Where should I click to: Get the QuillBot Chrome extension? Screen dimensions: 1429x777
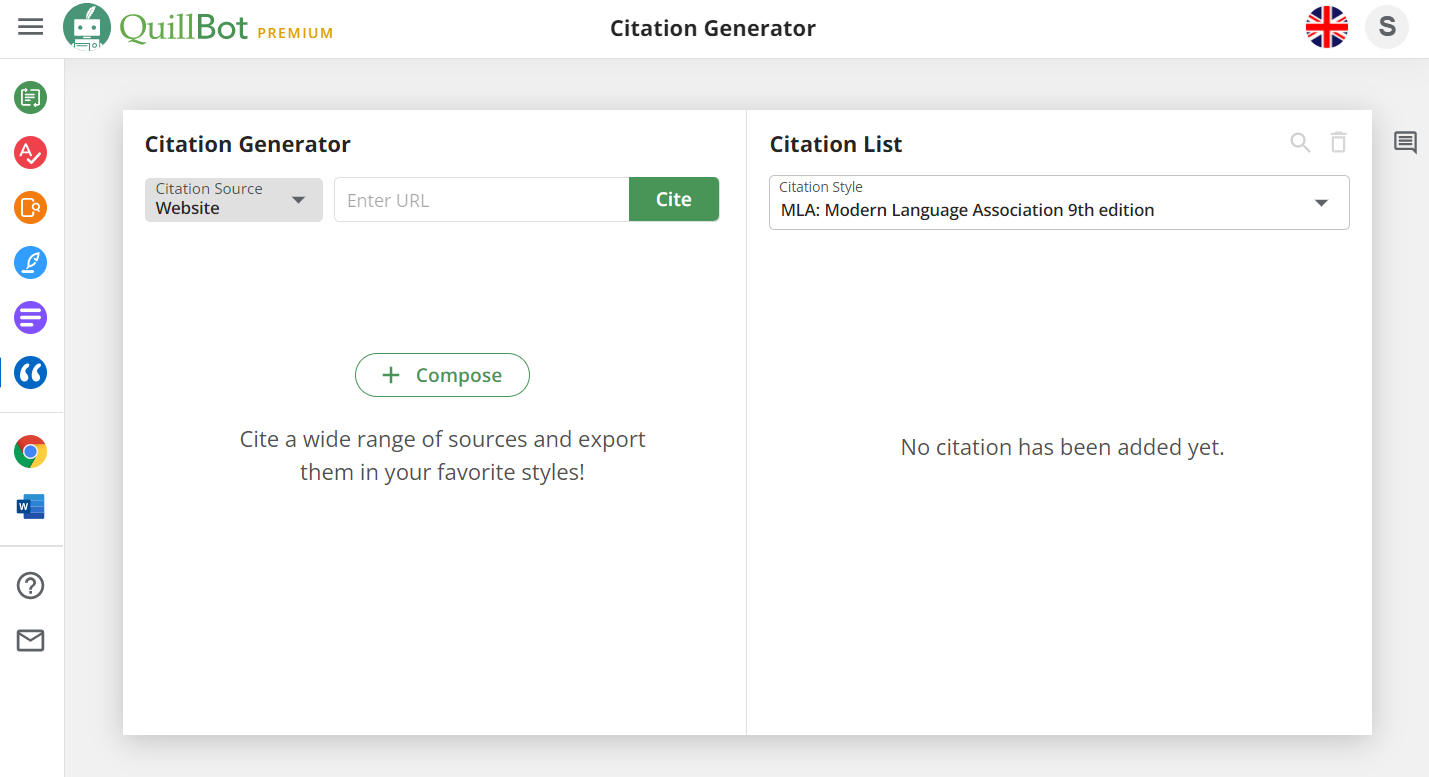30,451
